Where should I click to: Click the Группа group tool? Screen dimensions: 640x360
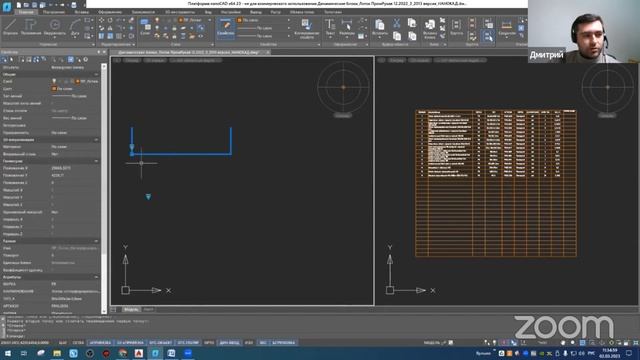point(456,27)
